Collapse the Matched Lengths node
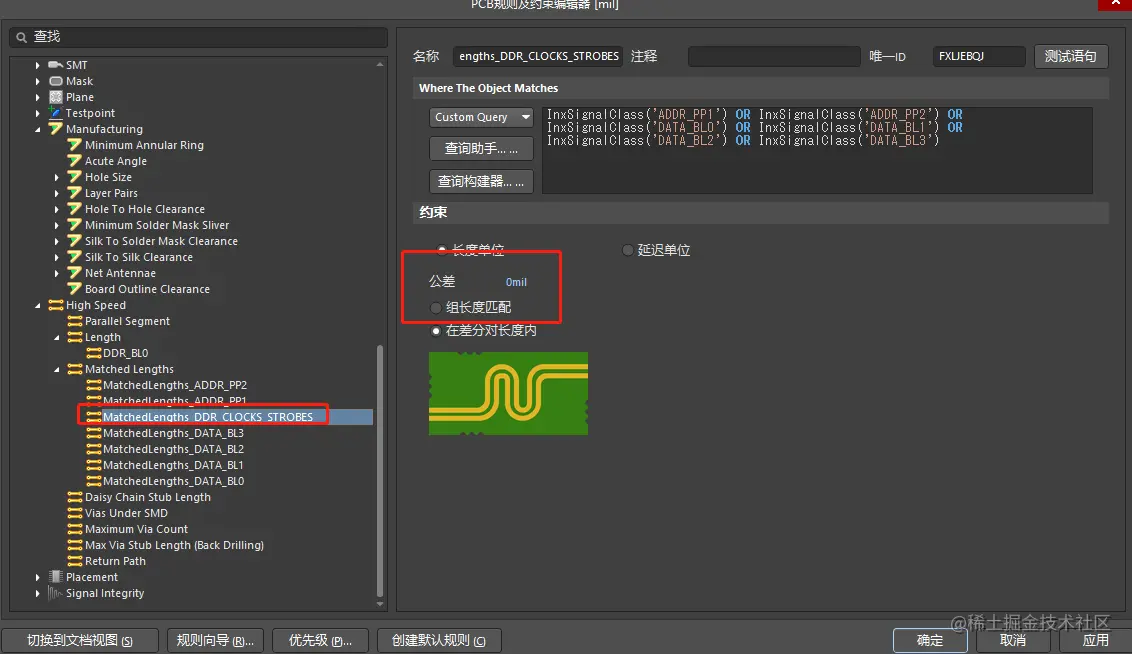Viewport: 1132px width, 654px height. point(56,370)
